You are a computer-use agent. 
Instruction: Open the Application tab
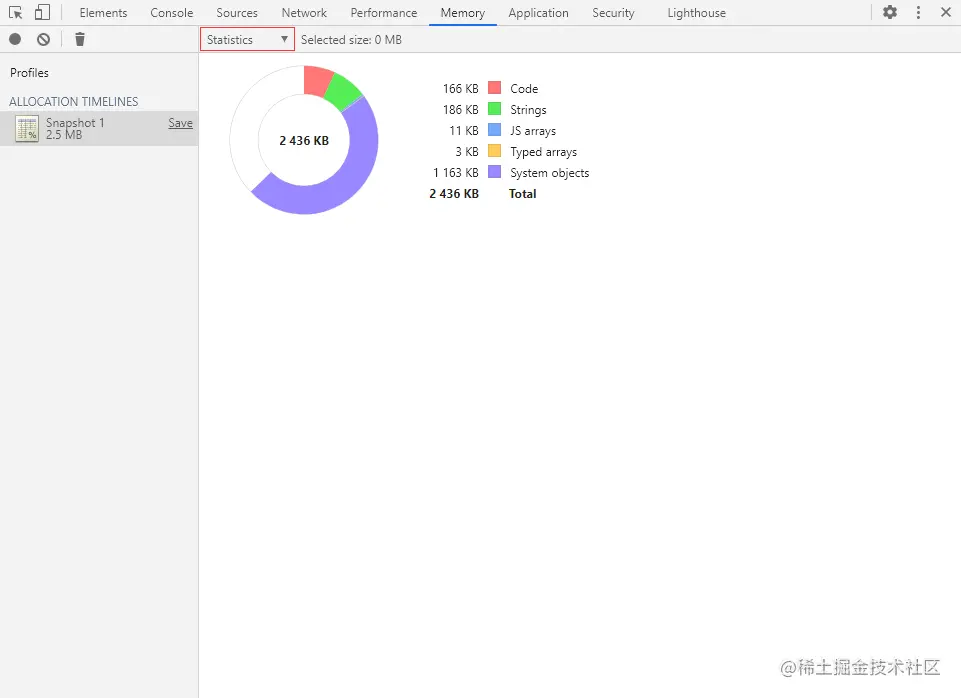pos(538,13)
